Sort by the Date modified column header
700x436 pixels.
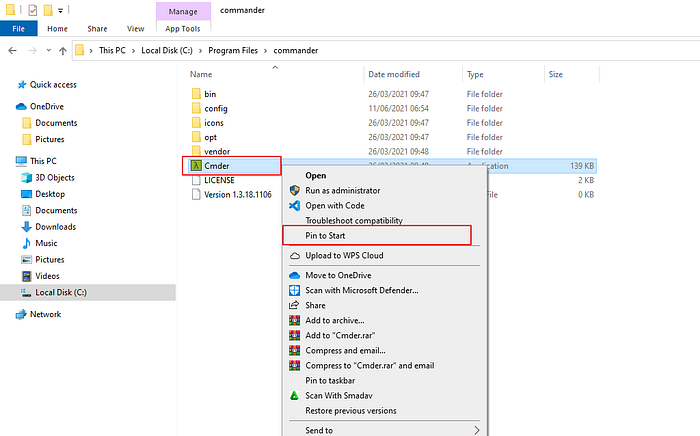pyautogui.click(x=394, y=75)
